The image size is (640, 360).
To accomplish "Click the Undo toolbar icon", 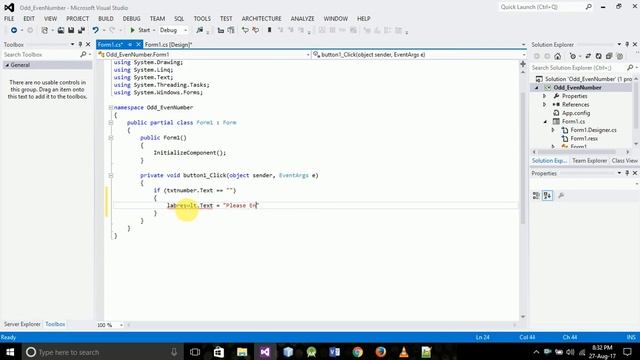I will (96, 30).
